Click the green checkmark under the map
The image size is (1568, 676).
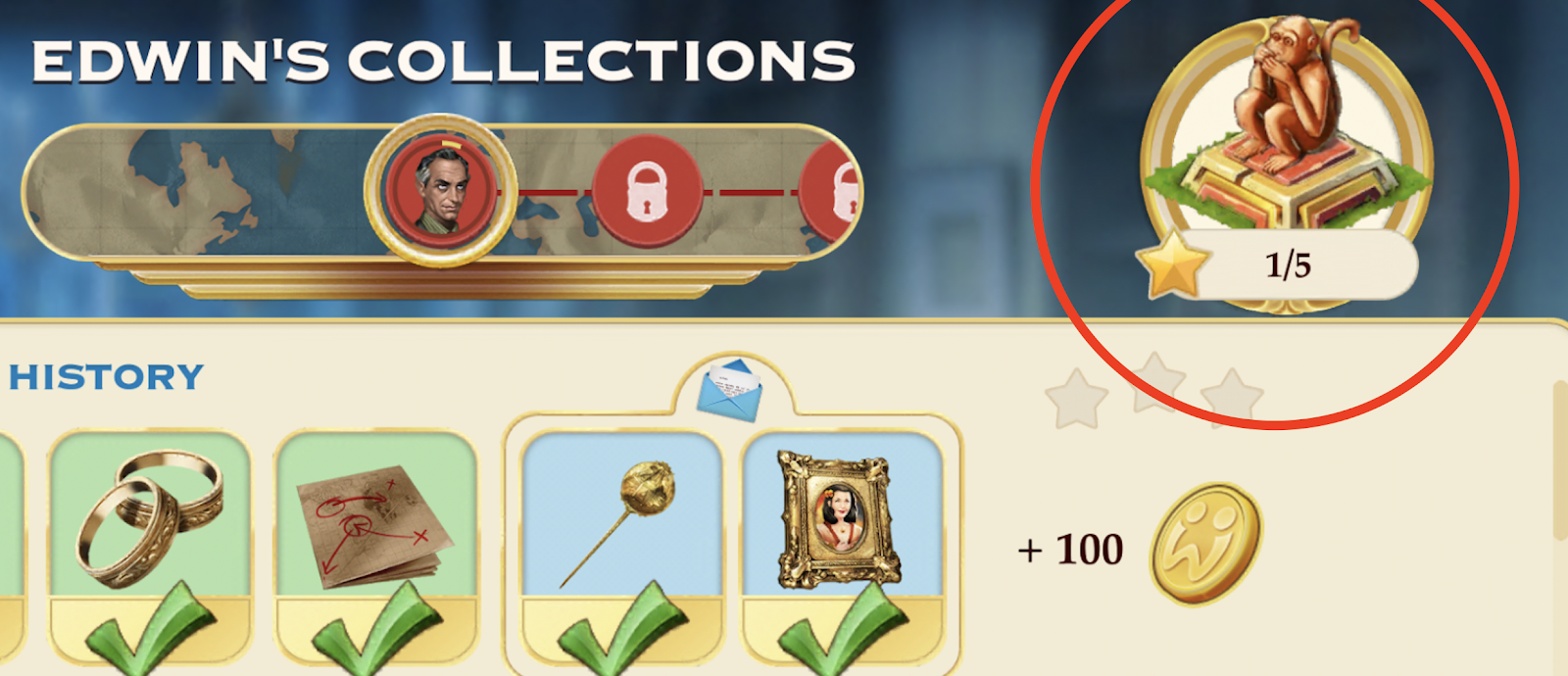point(375,629)
